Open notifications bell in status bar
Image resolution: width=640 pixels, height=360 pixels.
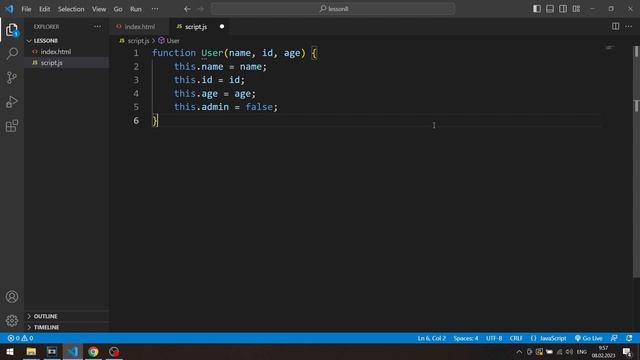[629, 338]
